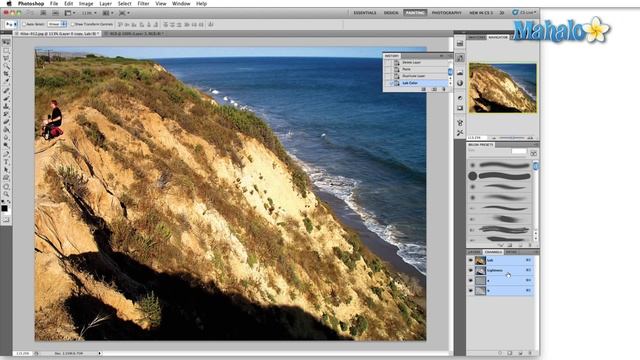
Task: Hide the Lab composite channel
Action: [471, 260]
